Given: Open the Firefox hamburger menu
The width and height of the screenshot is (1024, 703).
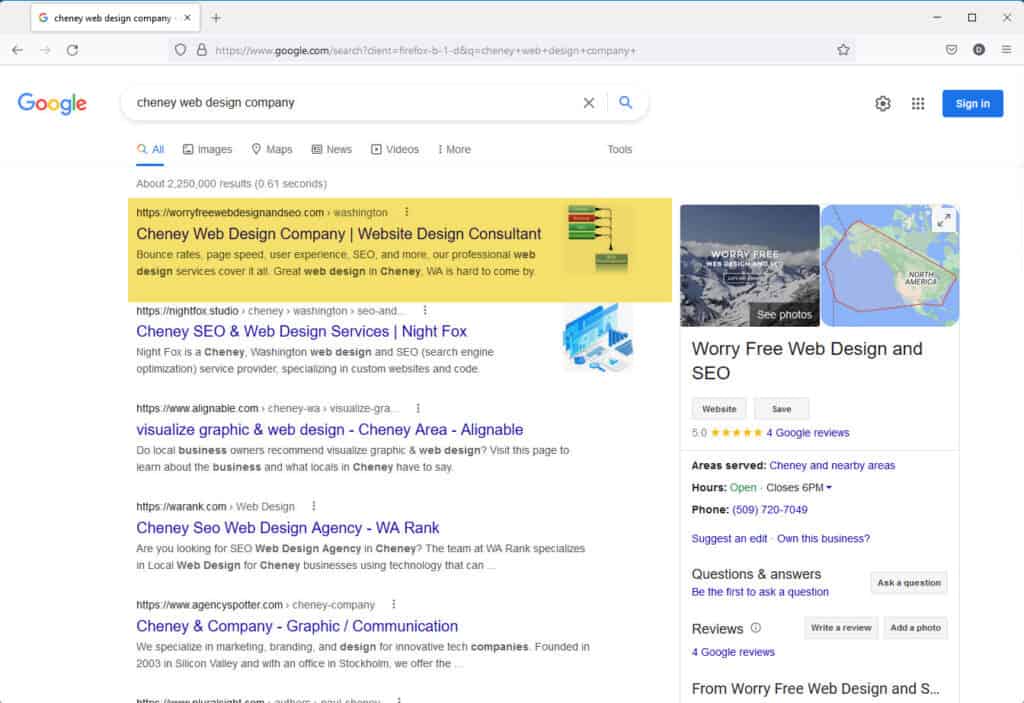Looking at the screenshot, I should 1006,50.
